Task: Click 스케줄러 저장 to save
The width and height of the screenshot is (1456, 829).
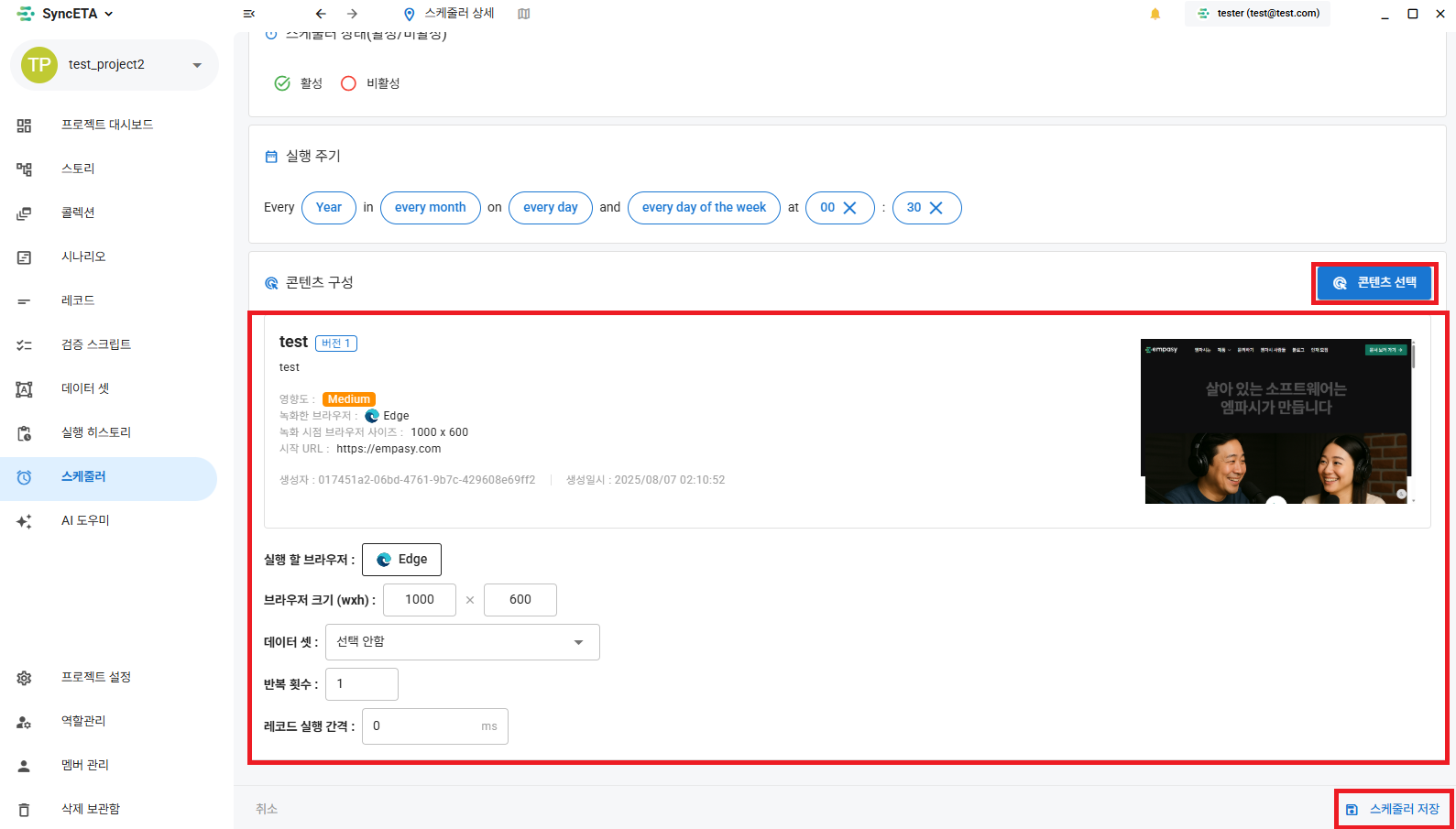Action: coord(1394,810)
